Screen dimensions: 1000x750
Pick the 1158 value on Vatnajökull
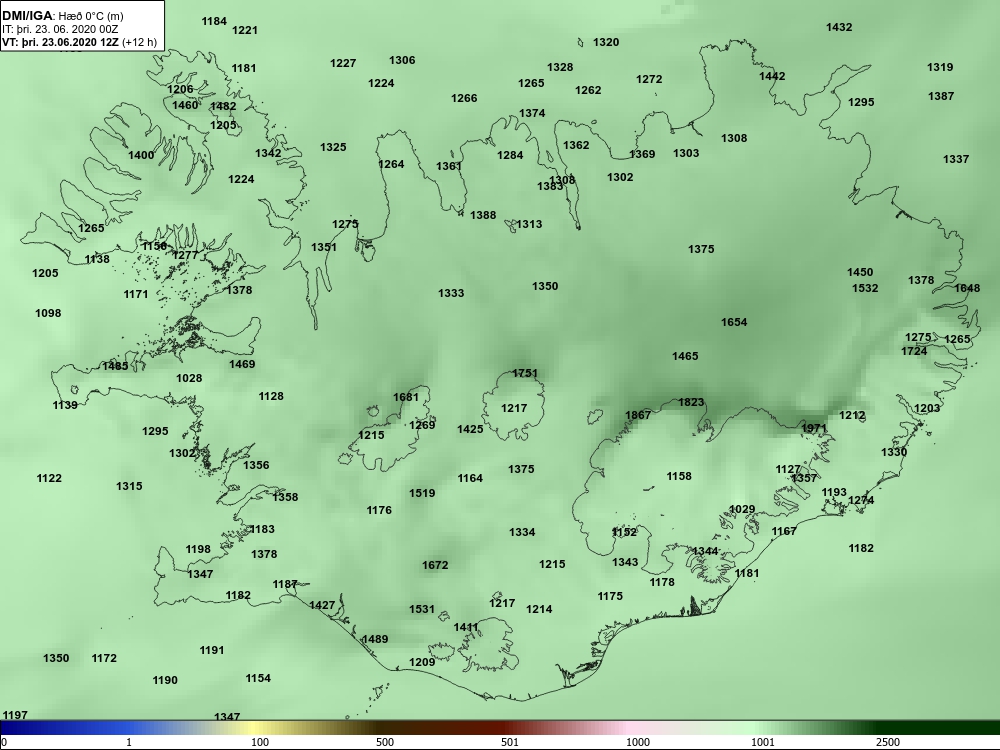tap(679, 476)
